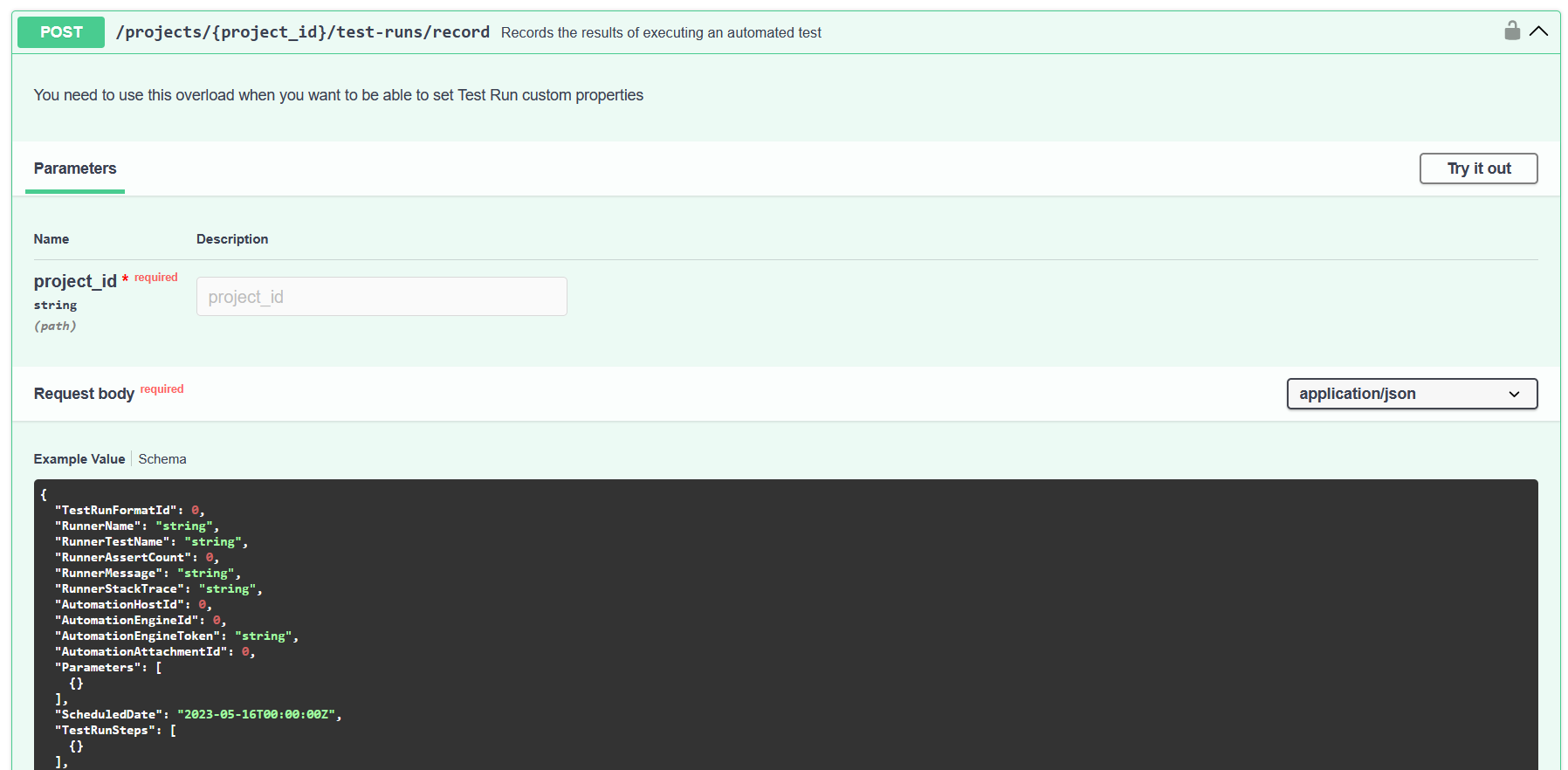Open the application/json content type dropdown
This screenshot has height=770, width=1568.
tap(1411, 394)
